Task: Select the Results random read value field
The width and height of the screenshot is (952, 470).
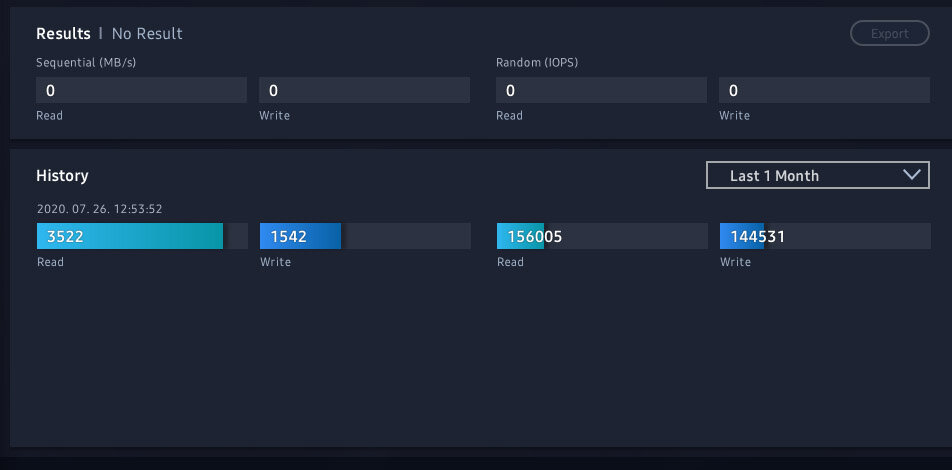Action: pos(601,90)
